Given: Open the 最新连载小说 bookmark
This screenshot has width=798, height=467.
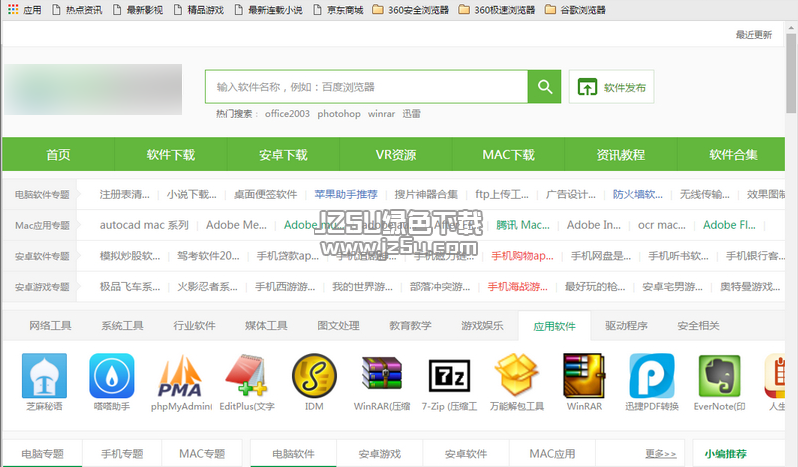Looking at the screenshot, I should pyautogui.click(x=268, y=10).
